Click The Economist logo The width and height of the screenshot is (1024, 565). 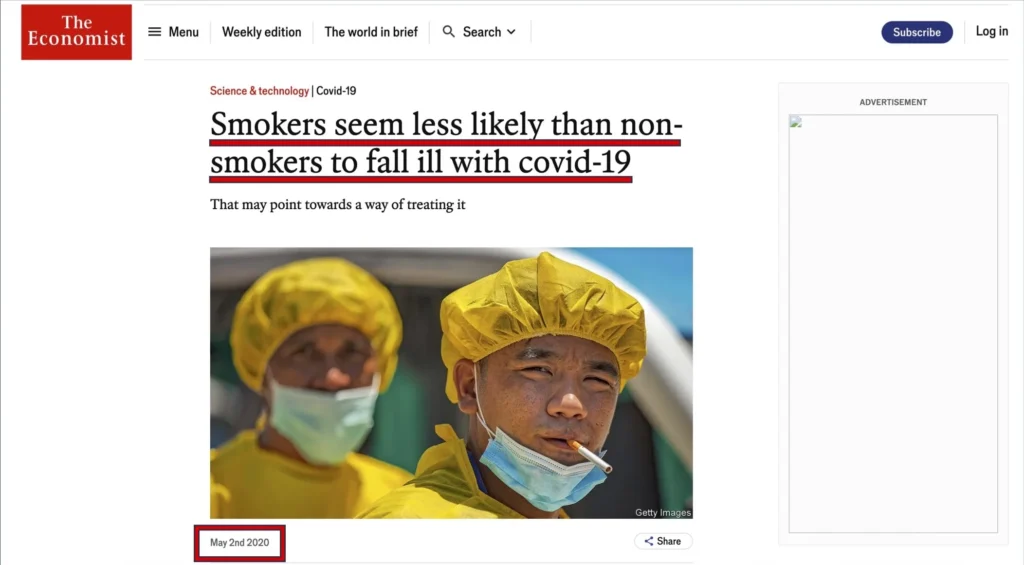click(x=76, y=32)
